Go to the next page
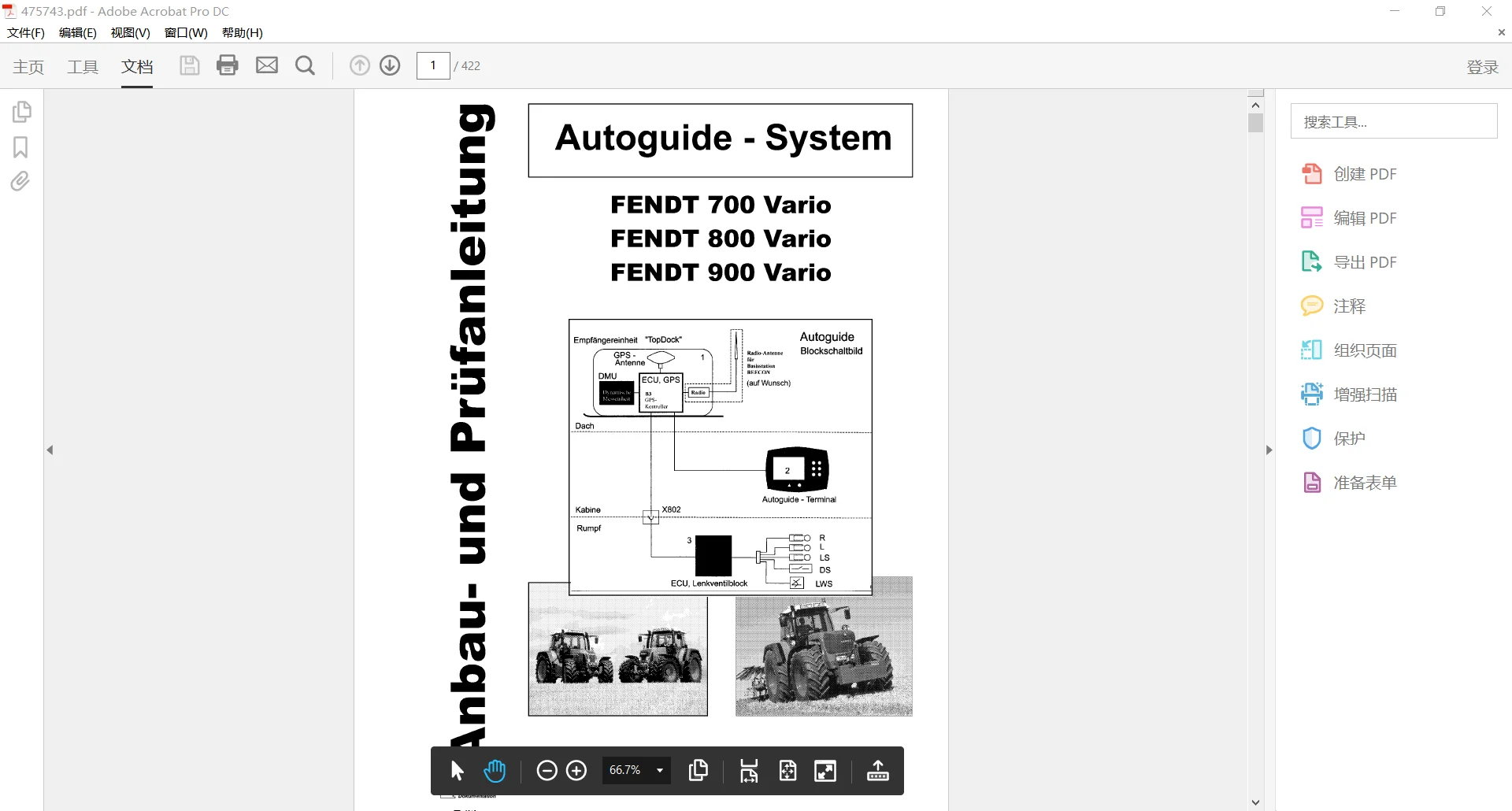The image size is (1512, 811). click(390, 65)
